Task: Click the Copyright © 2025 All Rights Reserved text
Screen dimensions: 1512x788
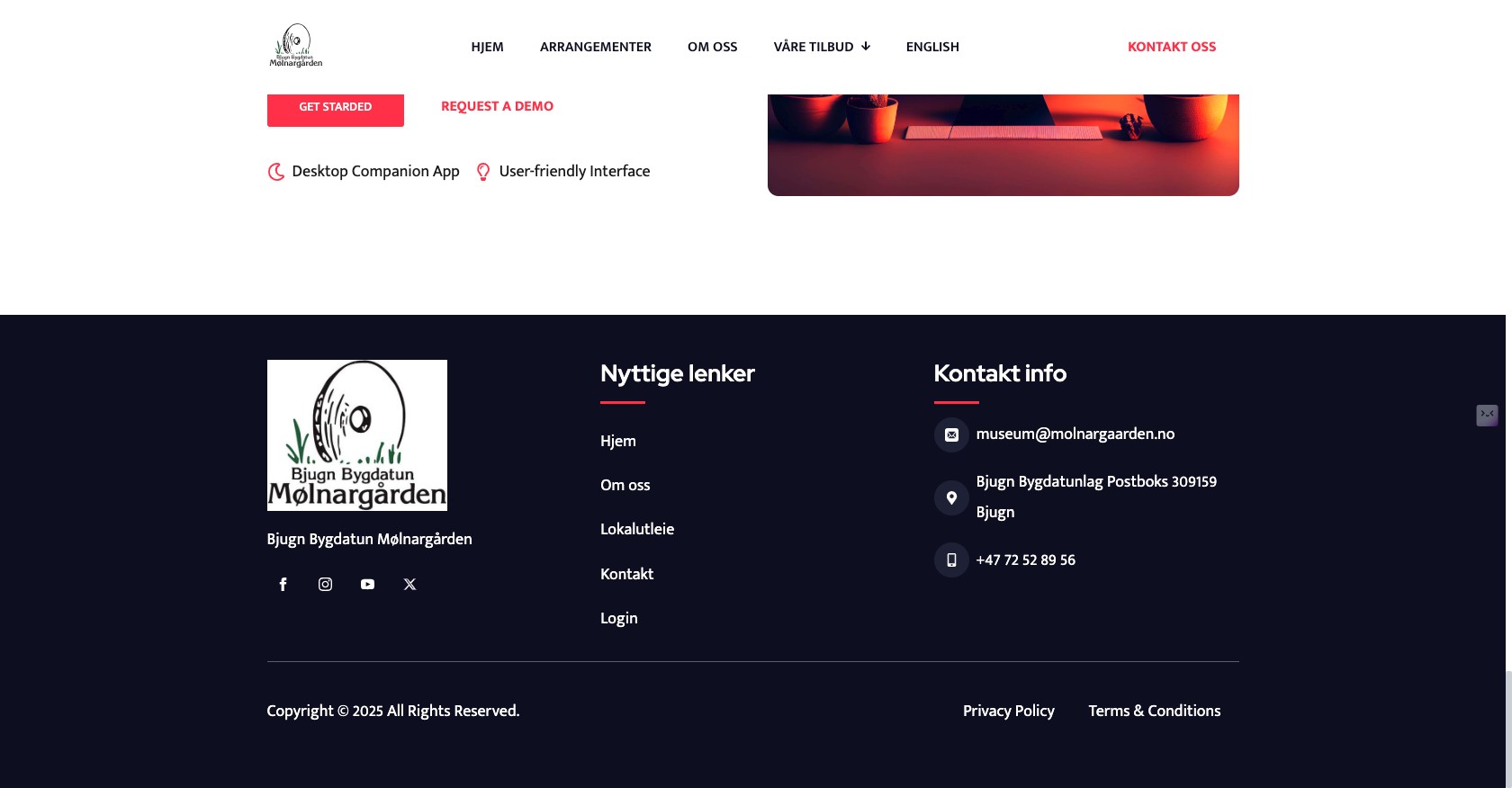Action: tap(393, 711)
